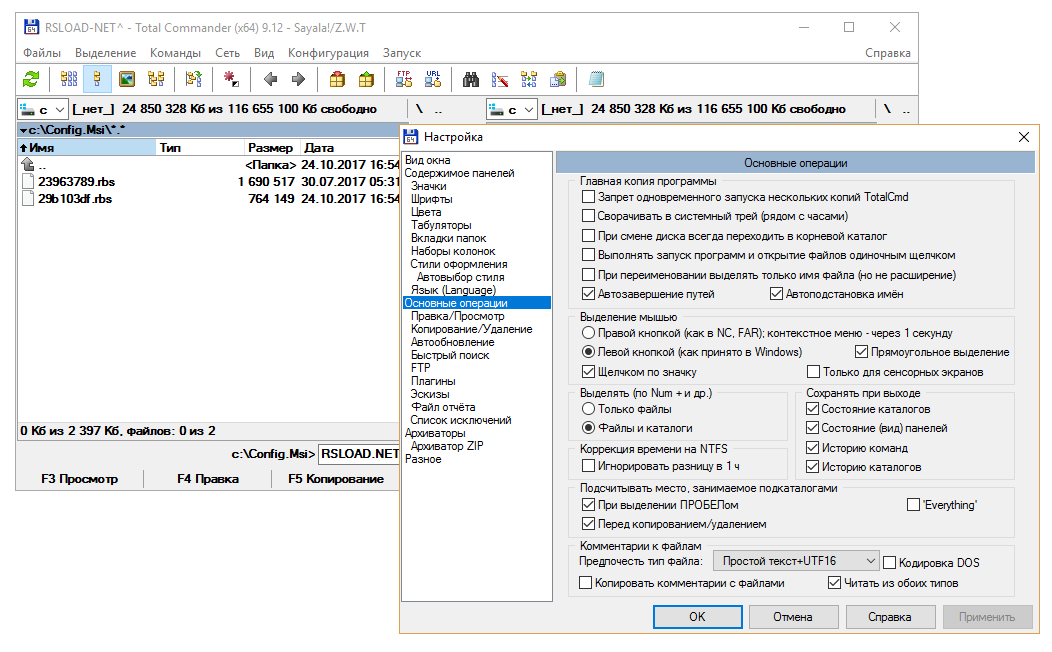This screenshot has width=1052, height=652.
Task: Launch Notepad from the toolbar icon
Action: click(x=596, y=79)
